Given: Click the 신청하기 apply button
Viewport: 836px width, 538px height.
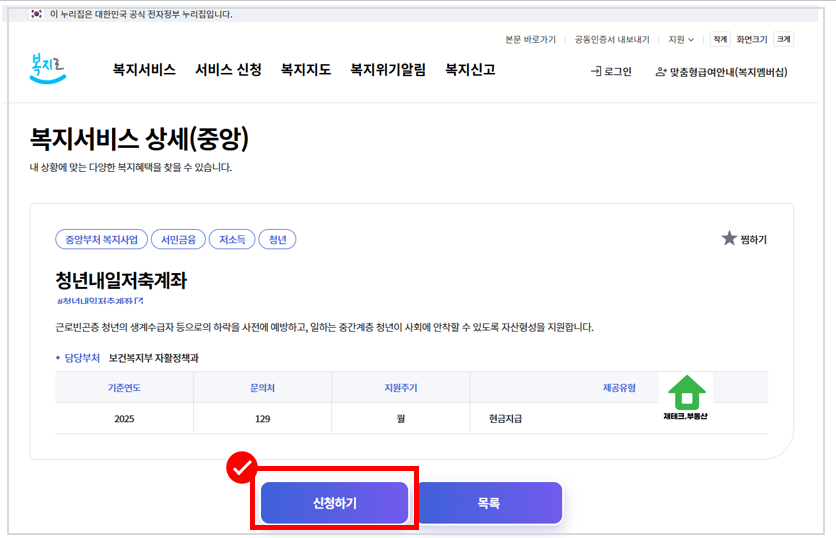Looking at the screenshot, I should coord(334,503).
